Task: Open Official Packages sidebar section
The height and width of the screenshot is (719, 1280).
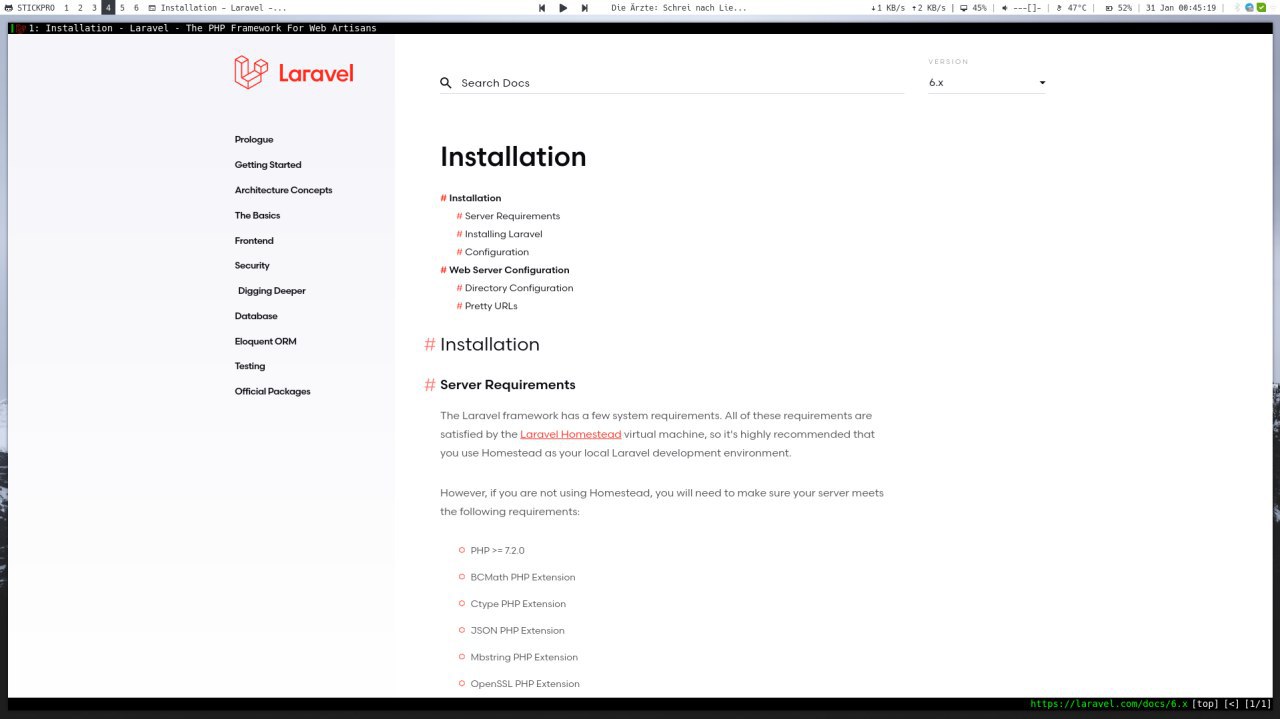Action: point(273,392)
